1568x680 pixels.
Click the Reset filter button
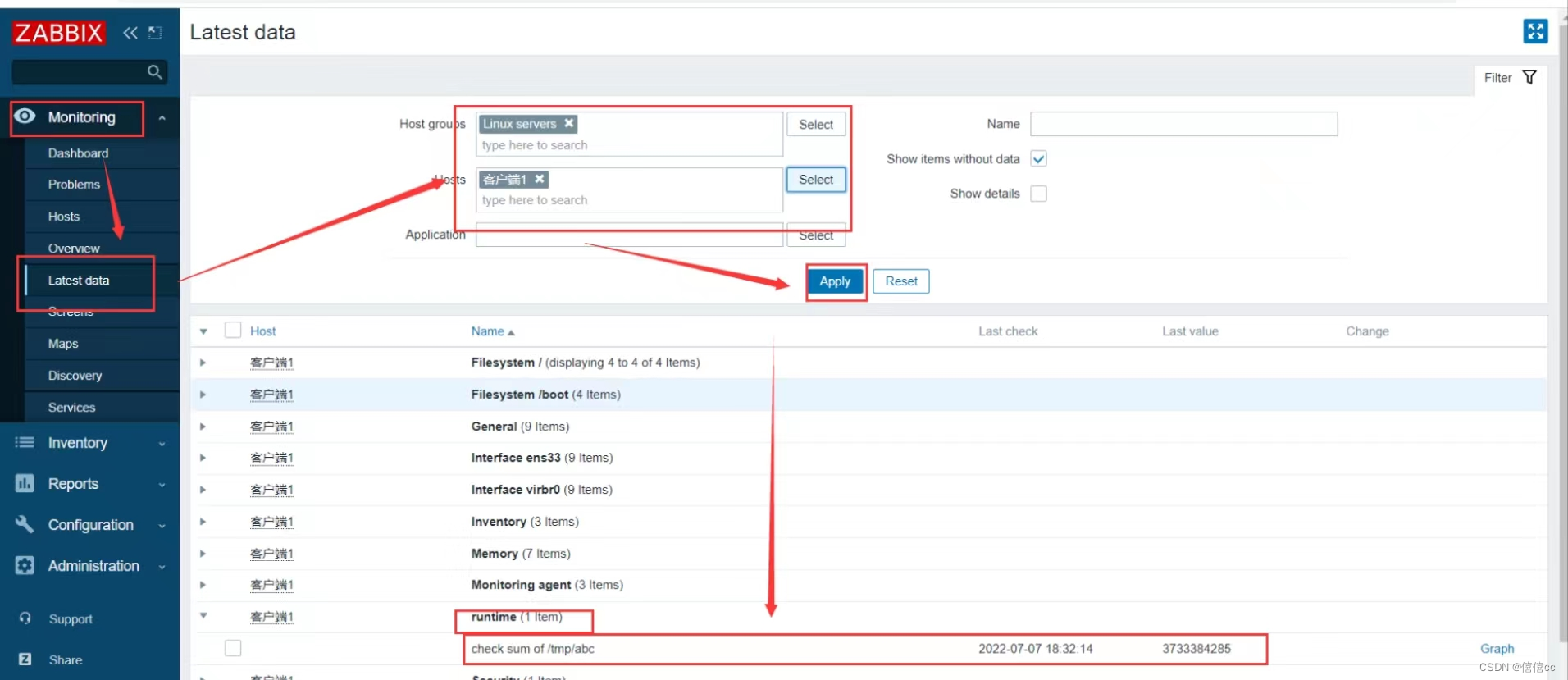coord(901,281)
